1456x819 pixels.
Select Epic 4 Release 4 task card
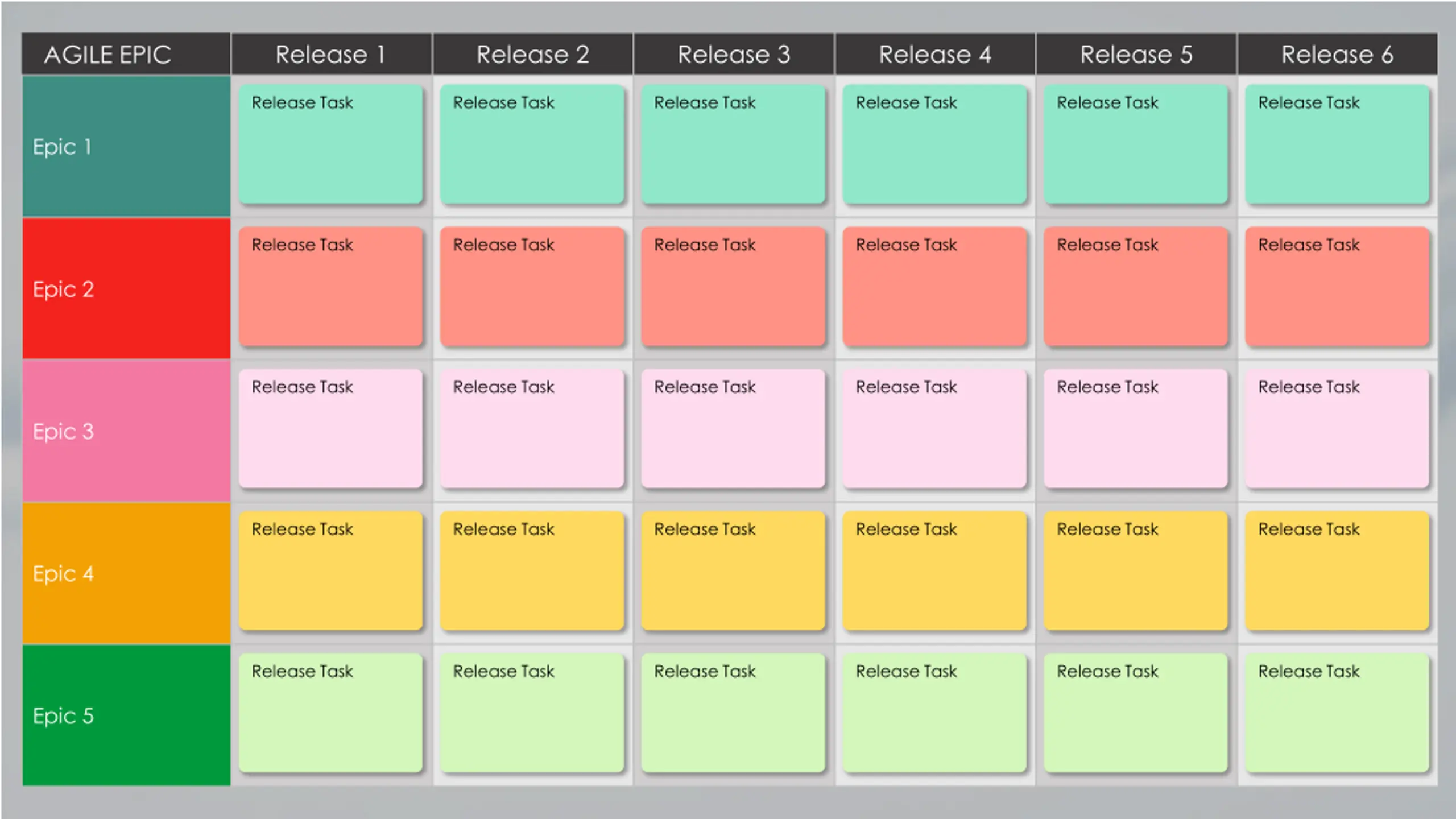click(x=934, y=571)
